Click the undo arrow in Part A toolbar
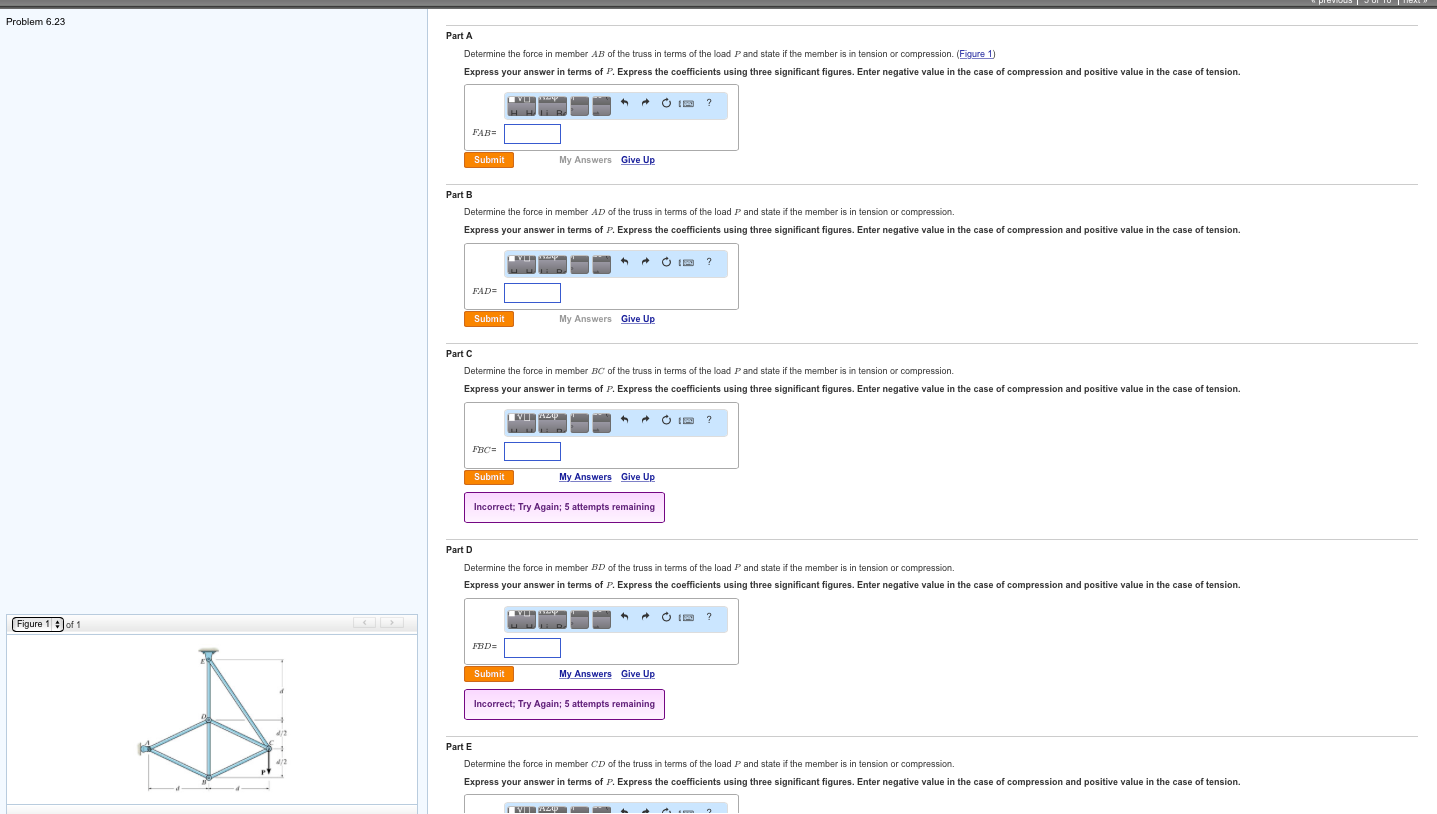The image size is (1437, 814). pos(624,103)
